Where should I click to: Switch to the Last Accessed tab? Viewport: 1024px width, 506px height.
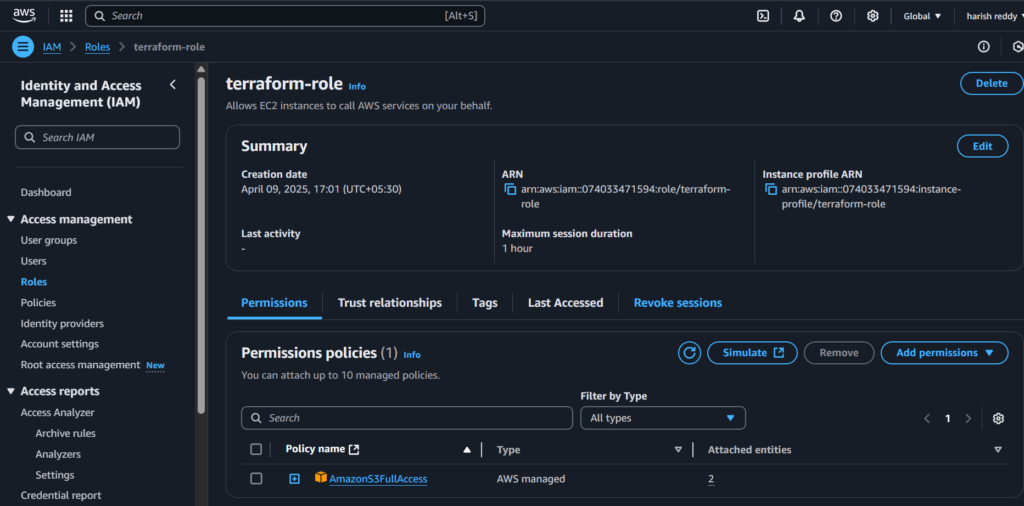click(x=566, y=303)
